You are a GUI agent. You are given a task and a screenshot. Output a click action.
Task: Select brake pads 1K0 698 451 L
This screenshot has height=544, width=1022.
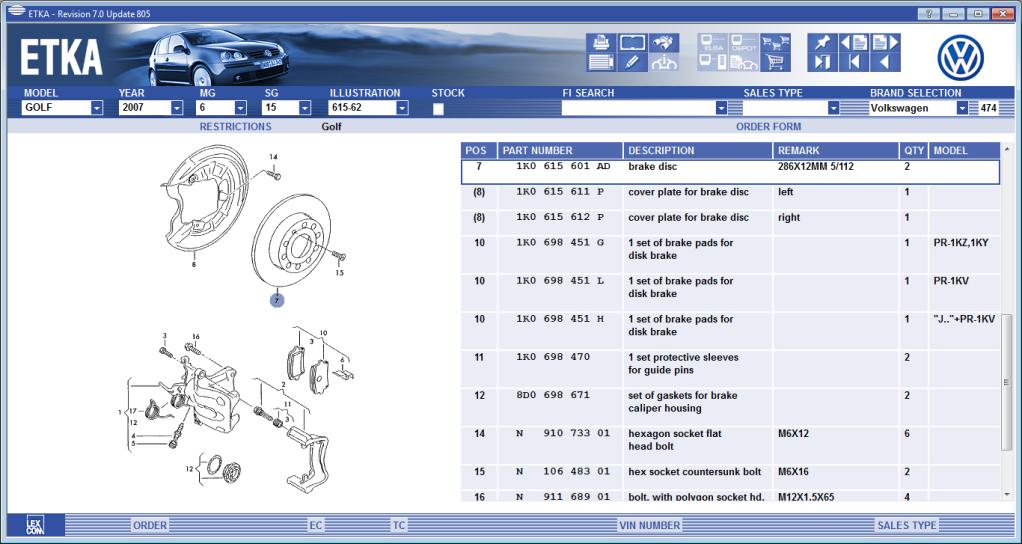[730, 293]
